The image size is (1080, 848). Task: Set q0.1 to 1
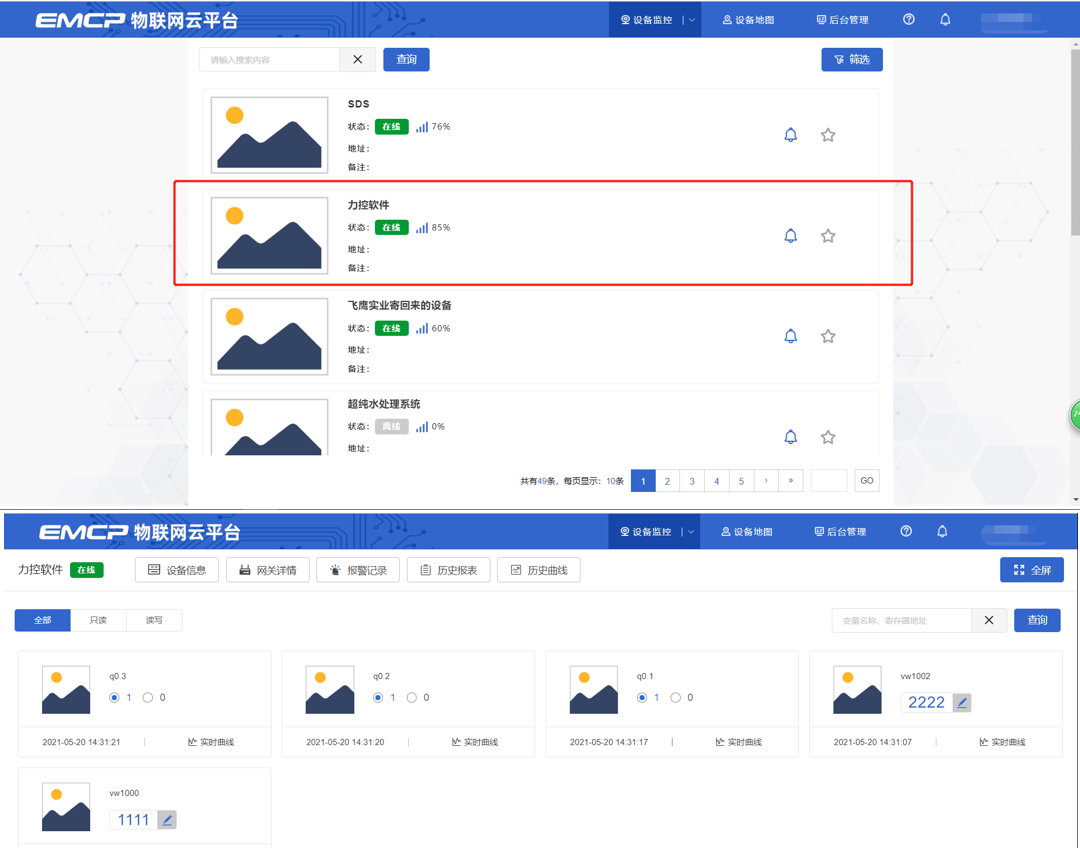(x=642, y=698)
